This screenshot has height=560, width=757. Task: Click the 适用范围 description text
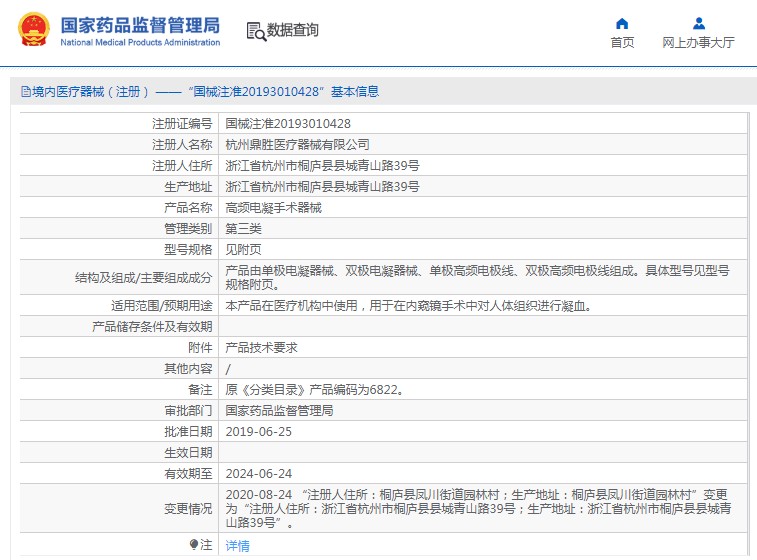click(409, 306)
